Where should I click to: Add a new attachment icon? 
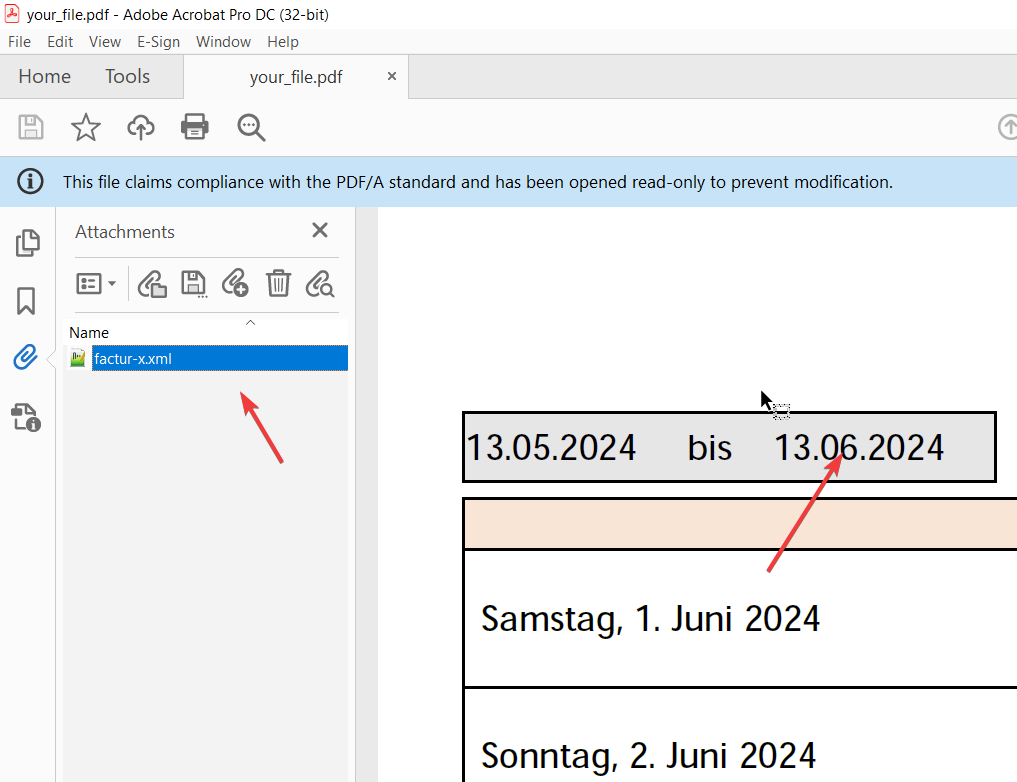235,283
